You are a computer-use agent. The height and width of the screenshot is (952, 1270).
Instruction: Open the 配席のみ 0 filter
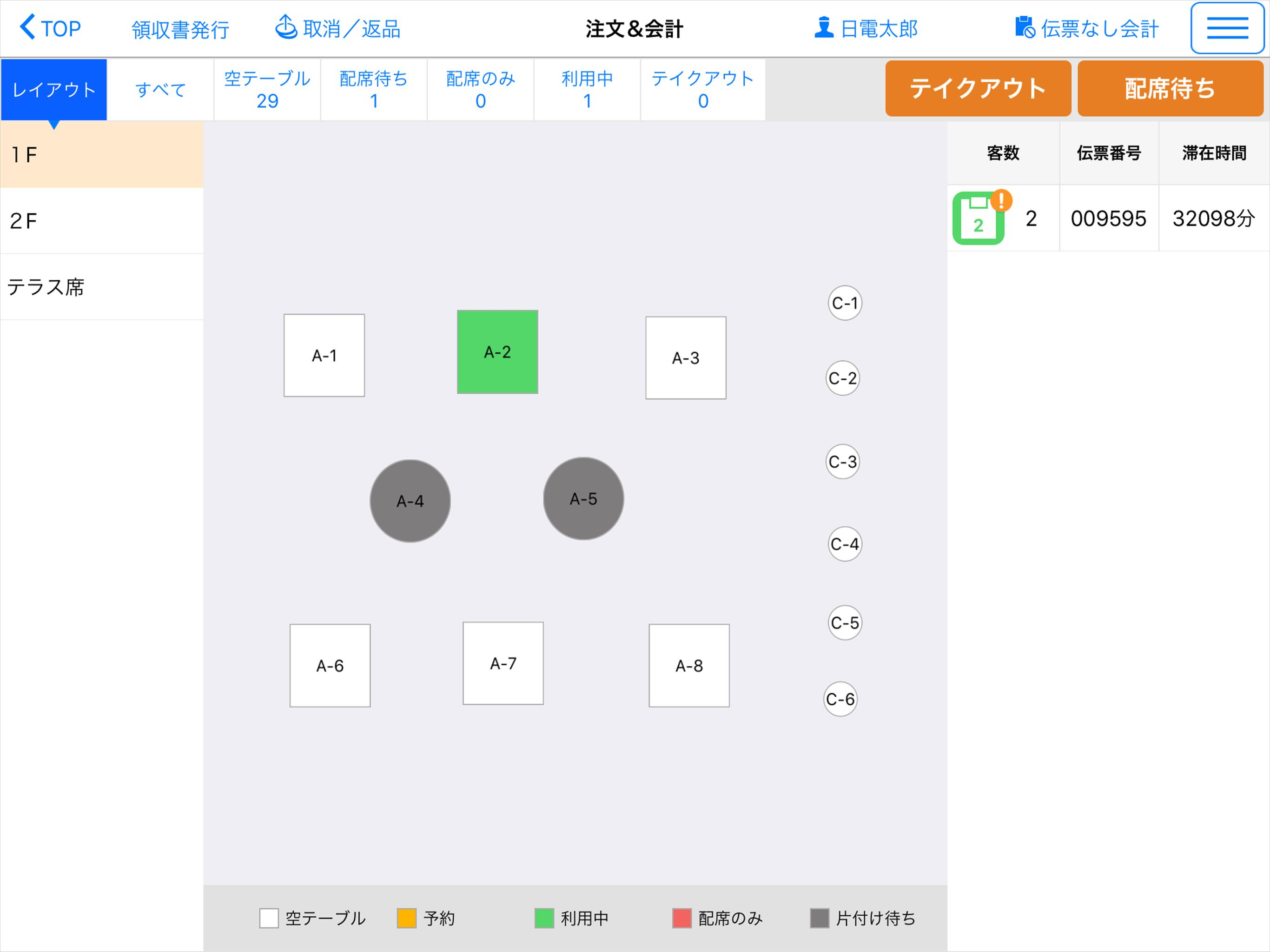pos(480,89)
